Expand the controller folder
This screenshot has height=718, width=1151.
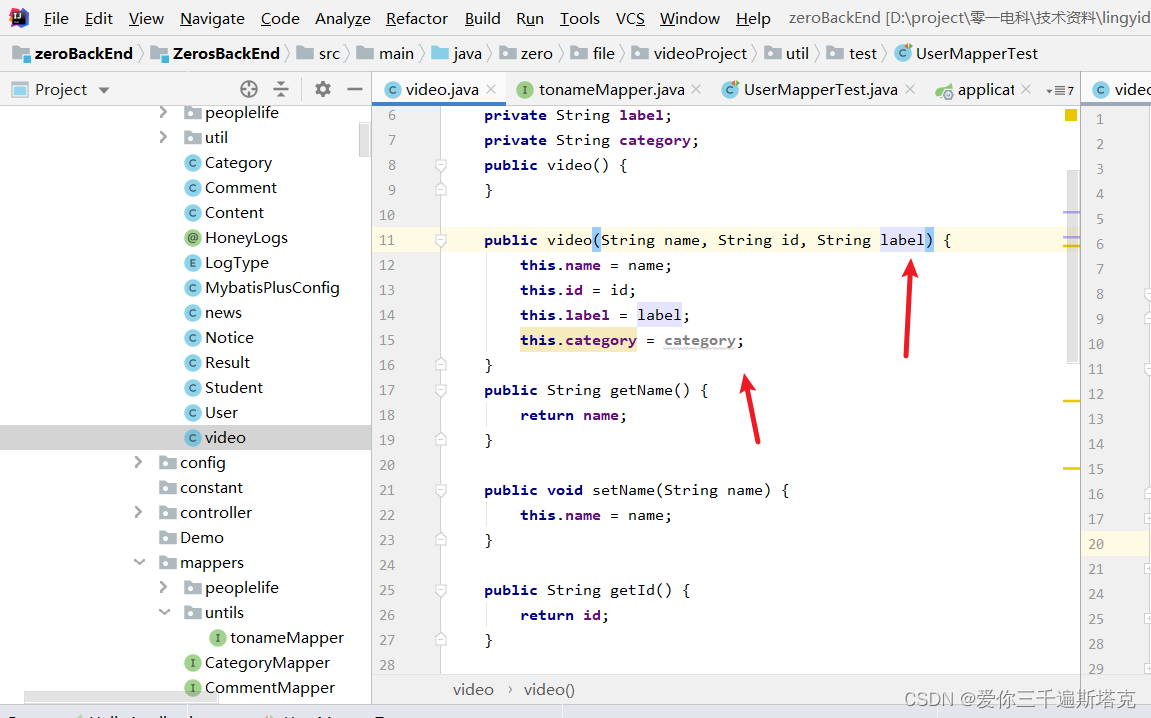140,512
